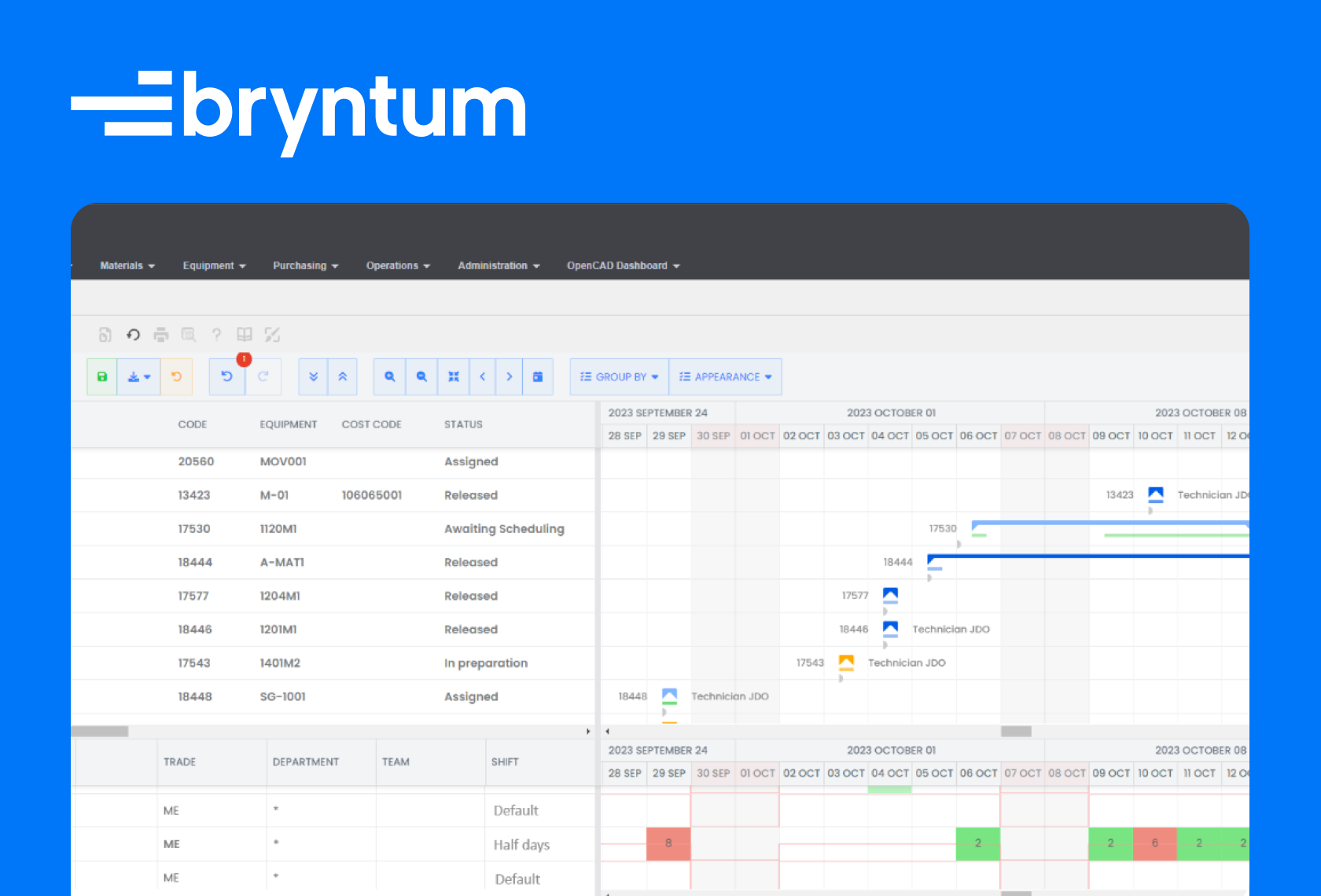Open the OpenCAD Dashboard menu
The width and height of the screenshot is (1321, 896).
[x=624, y=266]
